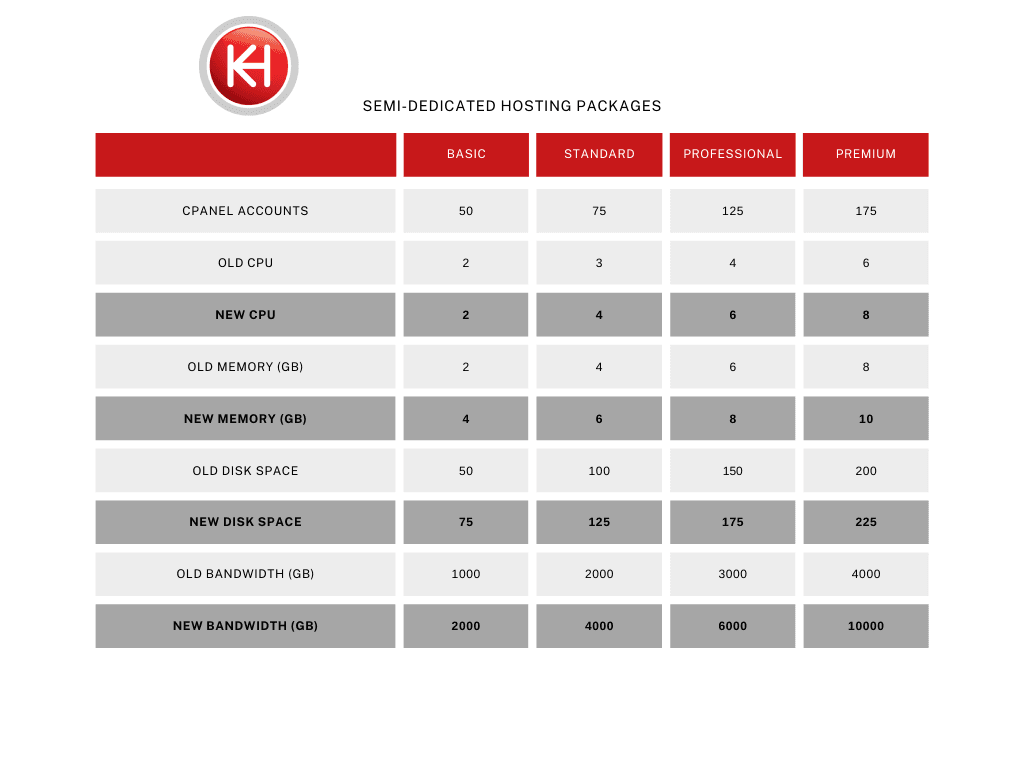Select the New Bandwidth (GB) row label

[246, 626]
